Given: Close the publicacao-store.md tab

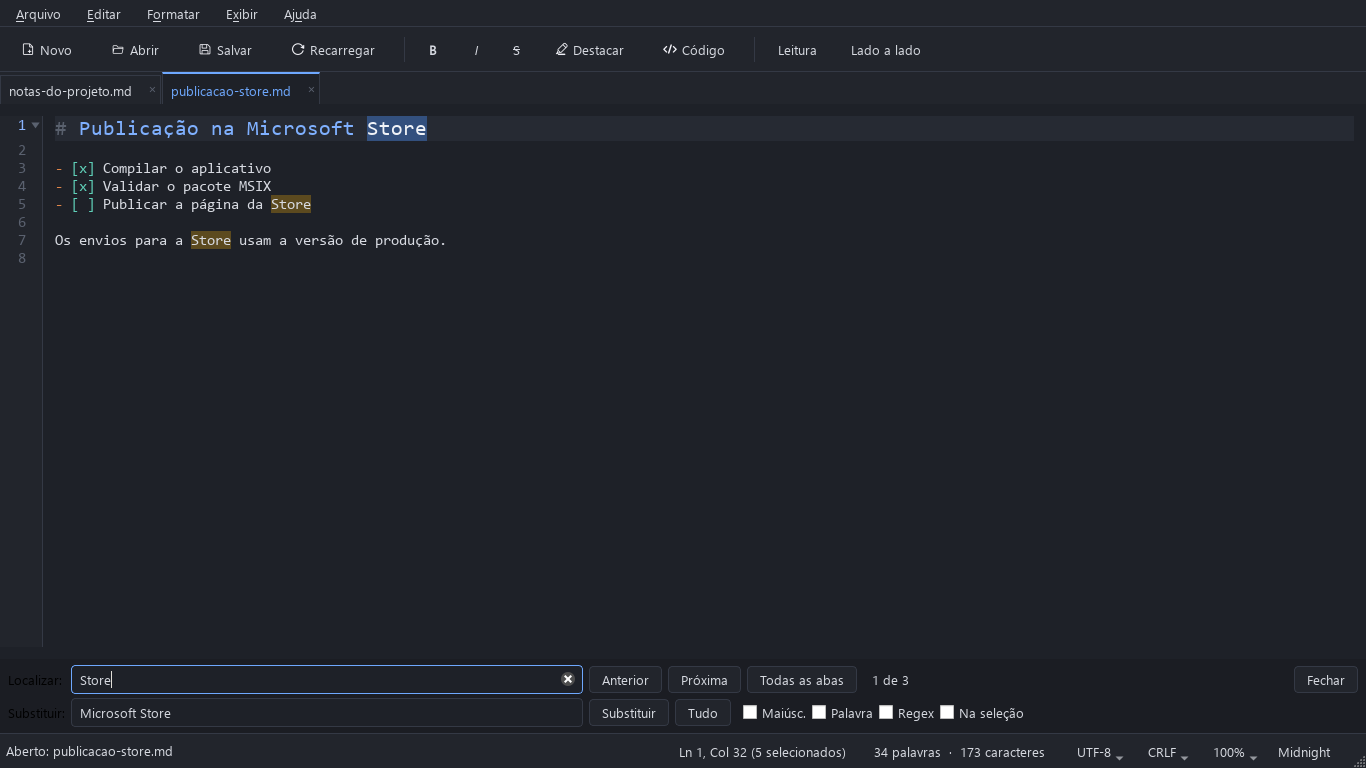Looking at the screenshot, I should [311, 90].
